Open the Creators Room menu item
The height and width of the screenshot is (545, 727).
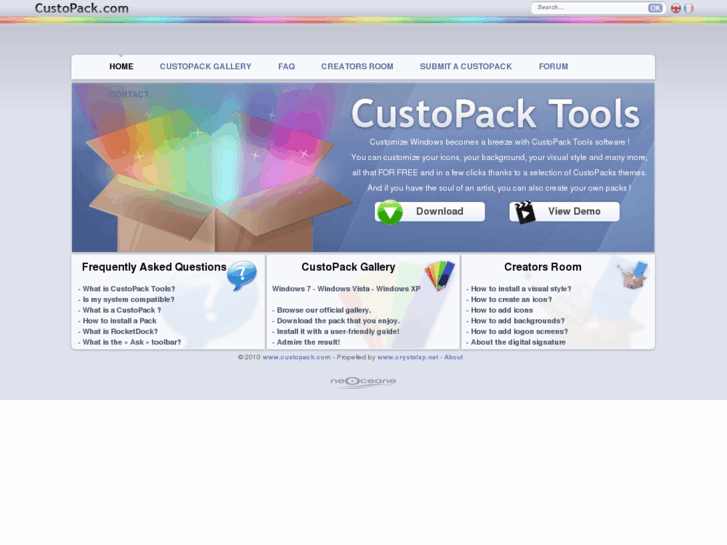coord(357,66)
